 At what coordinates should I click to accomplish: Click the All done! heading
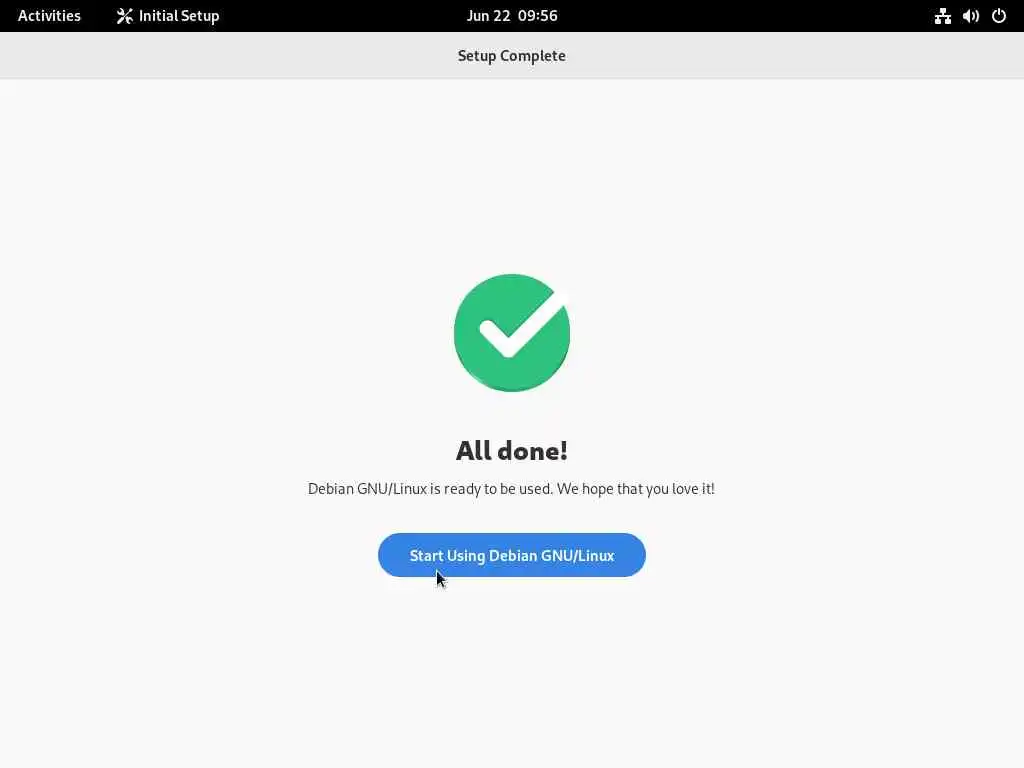pyautogui.click(x=511, y=451)
